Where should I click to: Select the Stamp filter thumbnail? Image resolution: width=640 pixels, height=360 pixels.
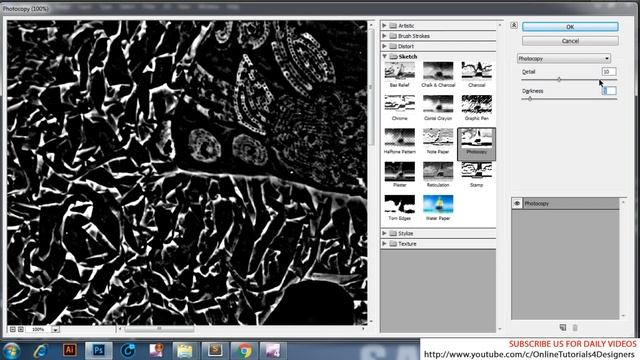click(x=476, y=171)
